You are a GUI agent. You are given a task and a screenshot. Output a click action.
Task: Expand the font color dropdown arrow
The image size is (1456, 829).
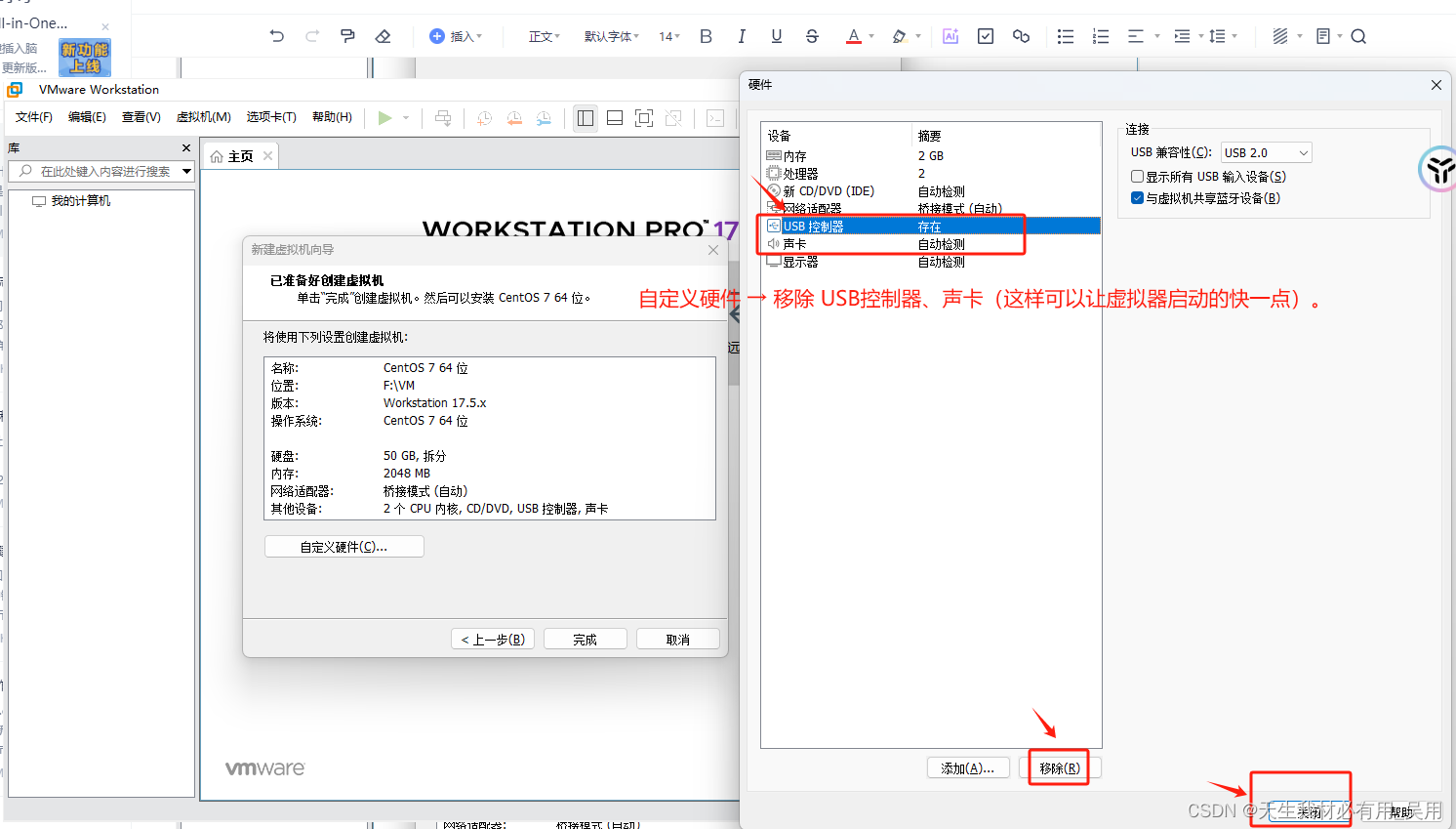pos(871,36)
